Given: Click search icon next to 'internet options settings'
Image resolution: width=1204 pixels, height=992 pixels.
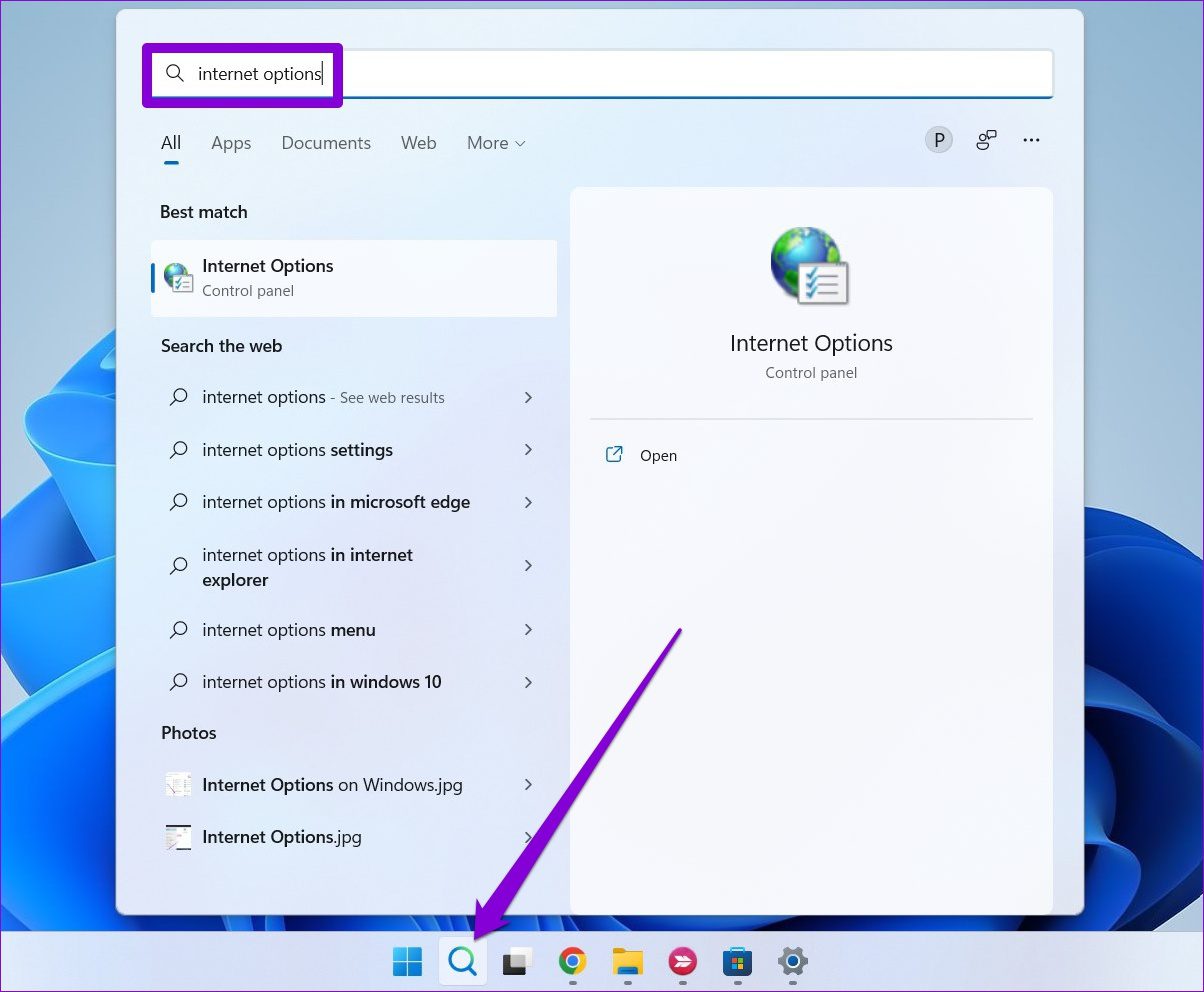Looking at the screenshot, I should [x=178, y=450].
